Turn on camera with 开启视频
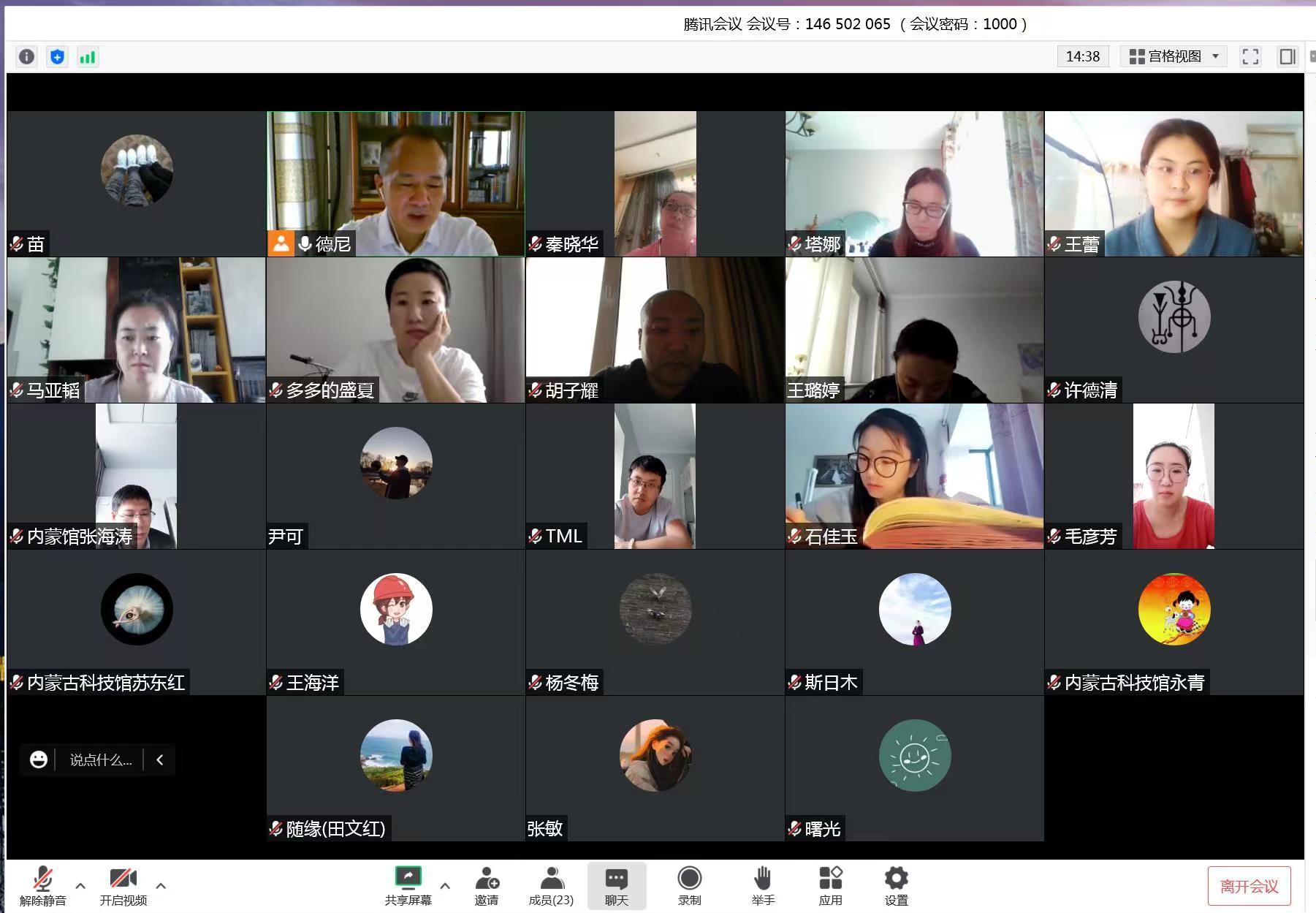The height and width of the screenshot is (913, 1316). pyautogui.click(x=123, y=886)
